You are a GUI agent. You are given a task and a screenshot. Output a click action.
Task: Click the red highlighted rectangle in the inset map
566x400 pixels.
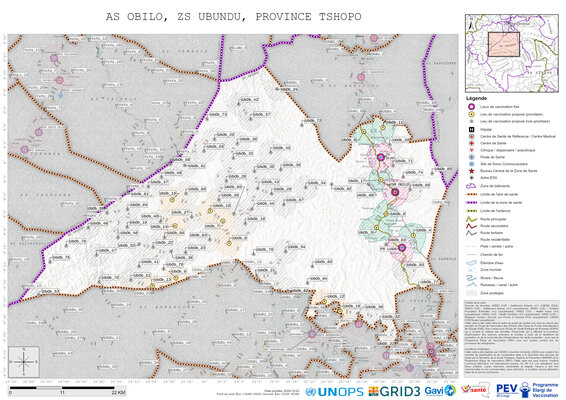click(x=504, y=44)
